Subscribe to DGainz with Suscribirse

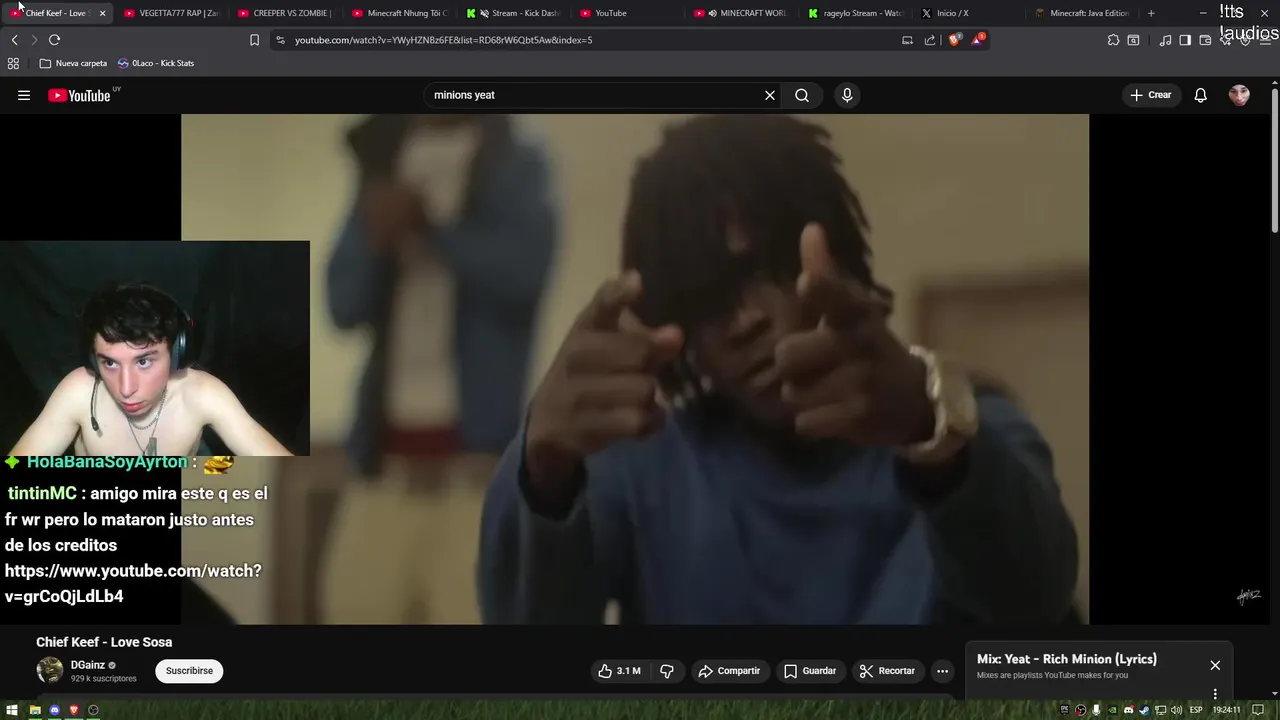tap(189, 671)
